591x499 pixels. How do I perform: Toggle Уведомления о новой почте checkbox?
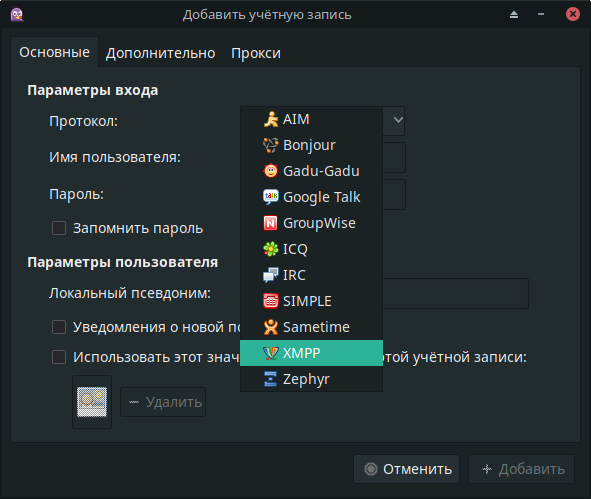(59, 327)
